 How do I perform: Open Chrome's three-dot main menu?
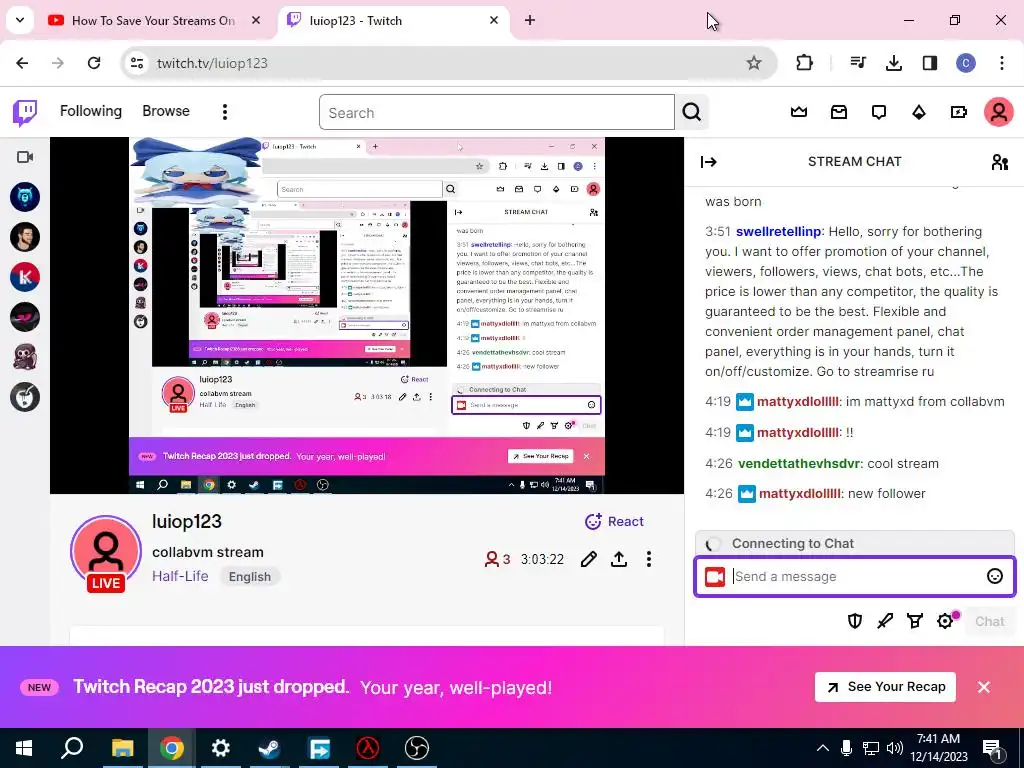(1002, 63)
